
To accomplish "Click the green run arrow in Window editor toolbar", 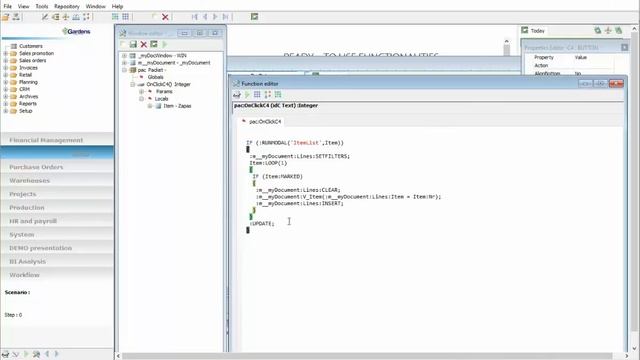I will click(164, 44).
